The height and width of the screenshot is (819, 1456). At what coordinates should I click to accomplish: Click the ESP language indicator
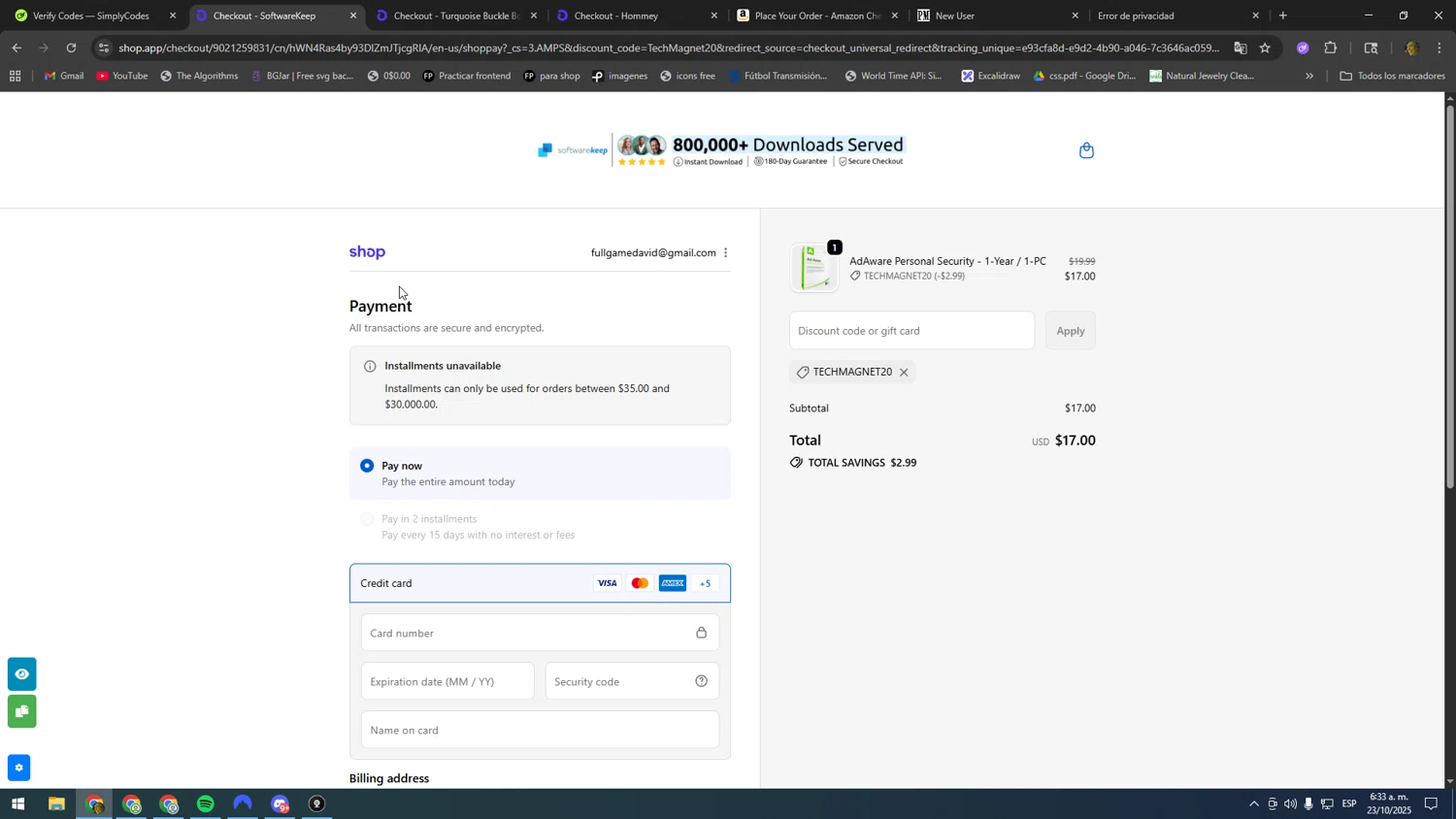(x=1349, y=804)
